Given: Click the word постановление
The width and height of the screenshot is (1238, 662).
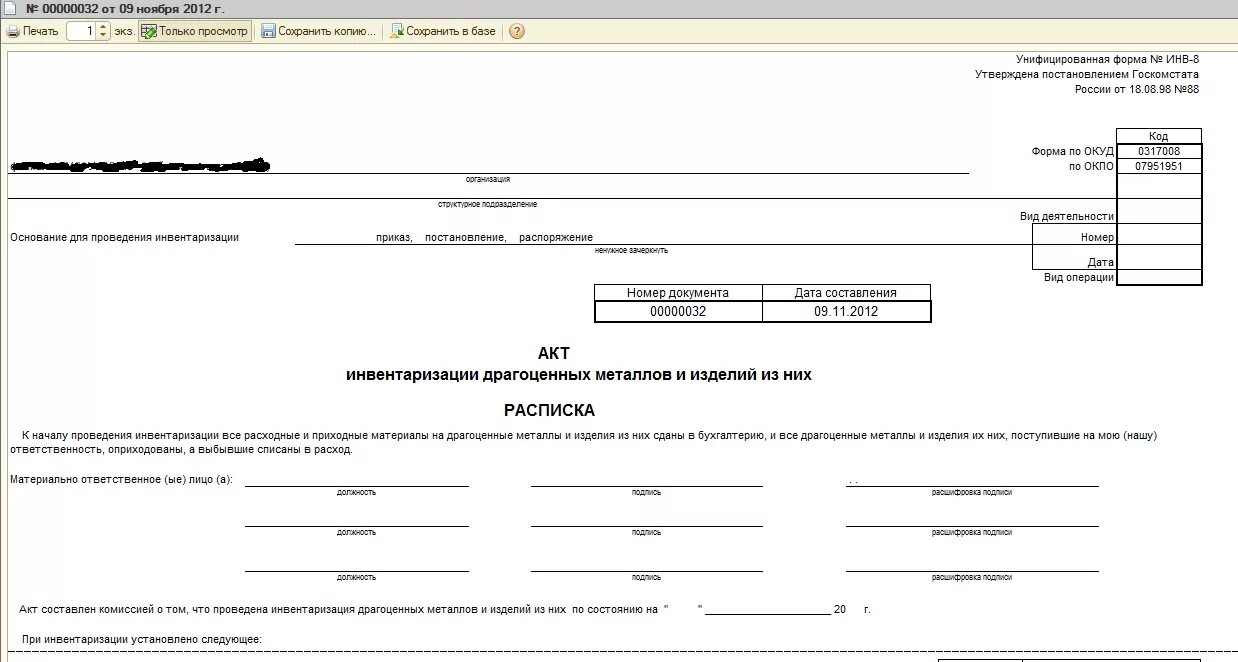Looking at the screenshot, I should pos(465,237).
